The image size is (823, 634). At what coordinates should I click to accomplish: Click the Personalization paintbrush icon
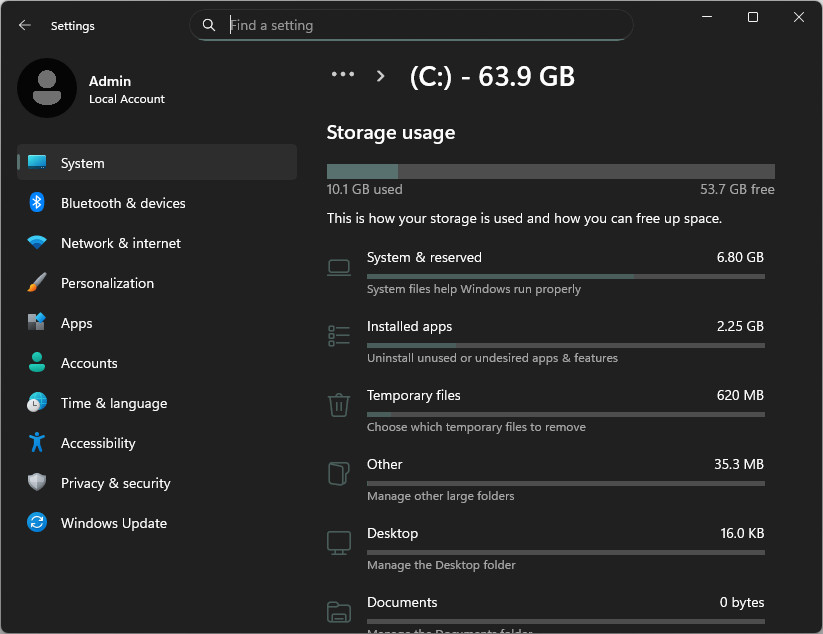37,282
